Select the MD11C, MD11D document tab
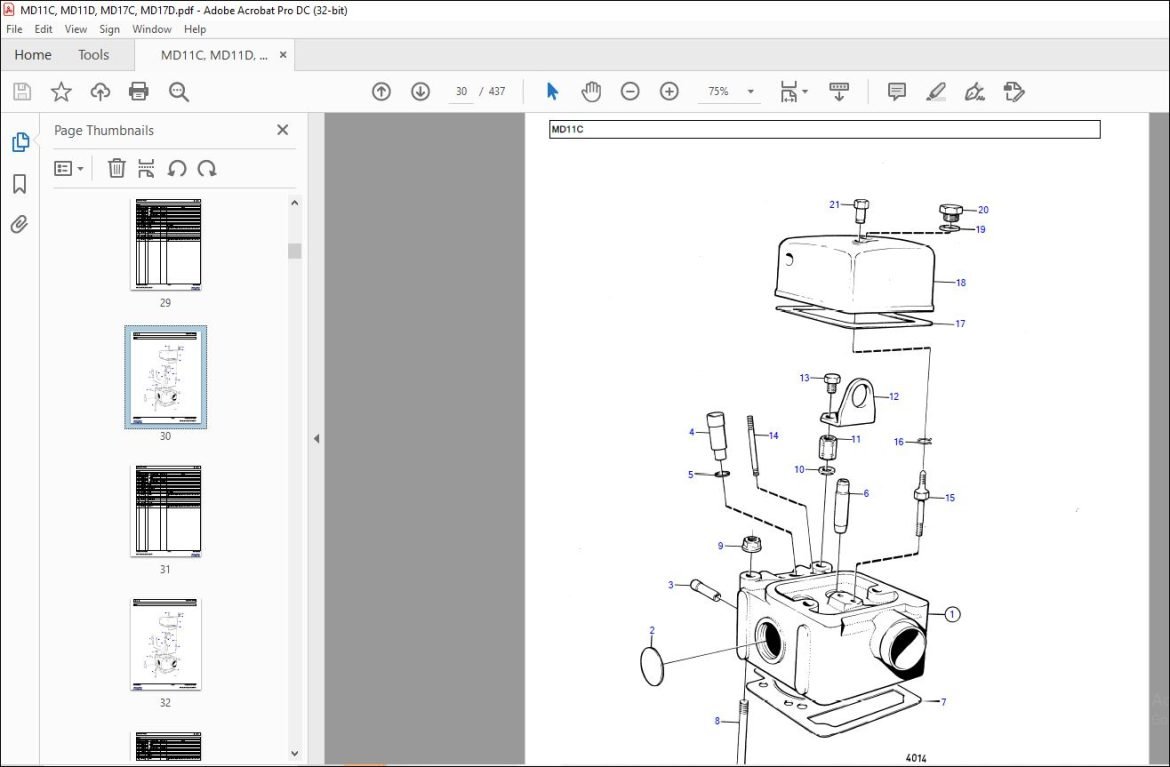 tap(213, 55)
